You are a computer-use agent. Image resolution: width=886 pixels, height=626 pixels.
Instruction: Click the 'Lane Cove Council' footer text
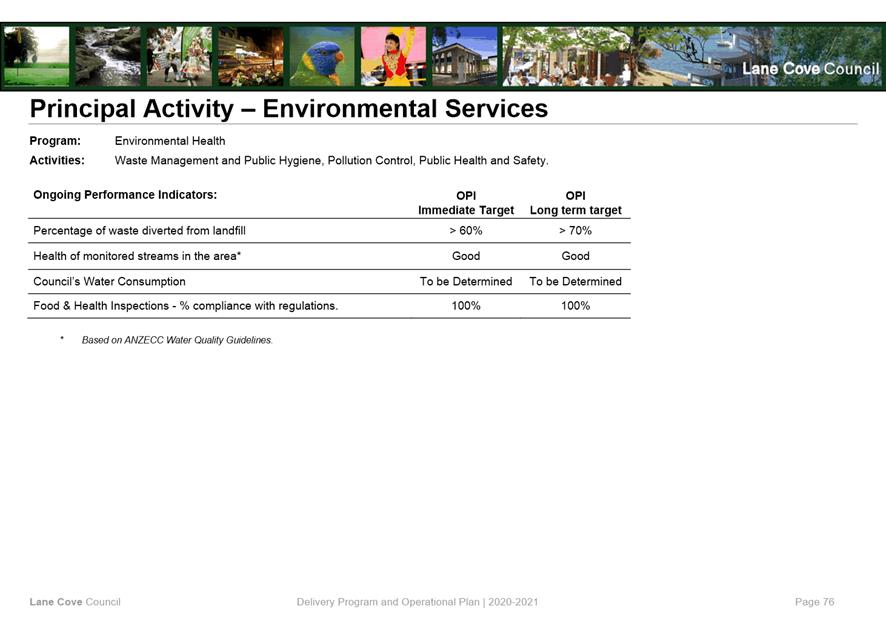[x=75, y=602]
